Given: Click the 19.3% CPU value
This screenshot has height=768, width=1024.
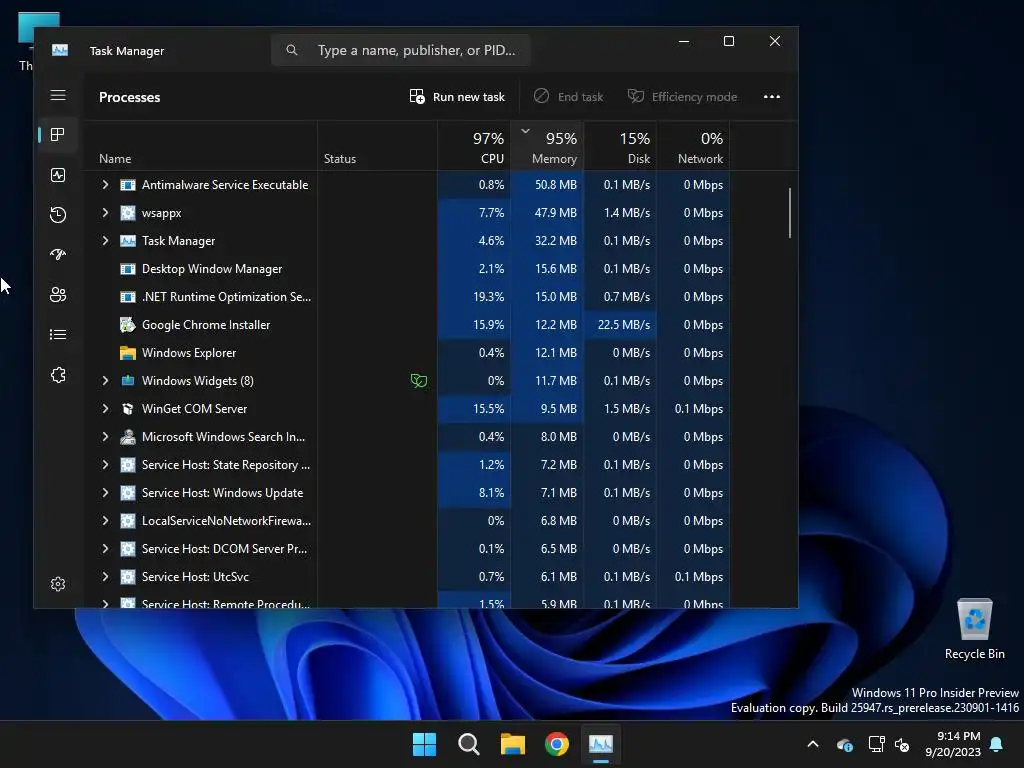Looking at the screenshot, I should click(488, 297).
